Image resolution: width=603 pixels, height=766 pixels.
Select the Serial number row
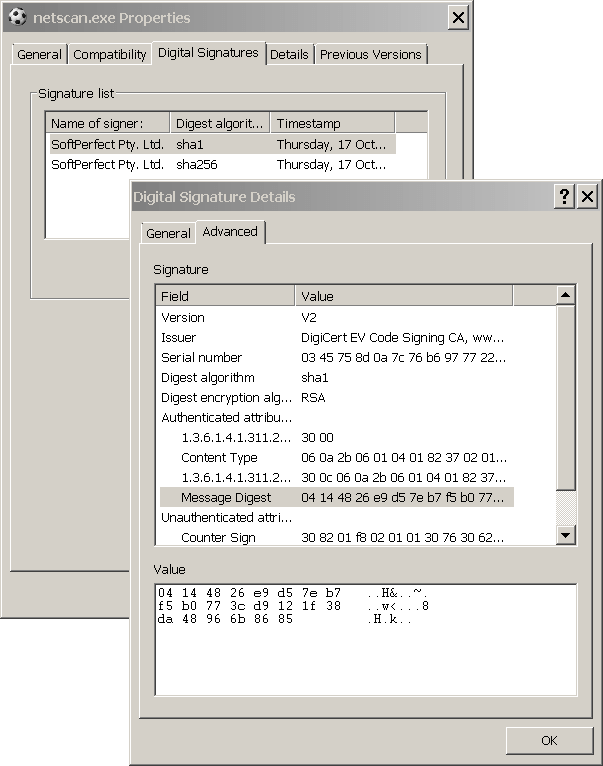point(336,357)
